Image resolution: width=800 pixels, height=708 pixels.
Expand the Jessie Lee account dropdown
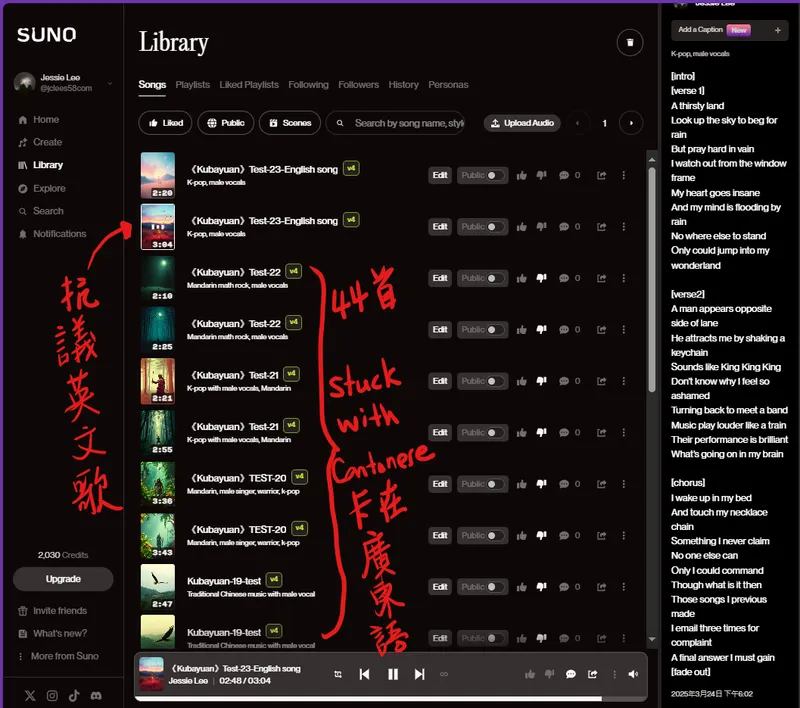(x=109, y=83)
